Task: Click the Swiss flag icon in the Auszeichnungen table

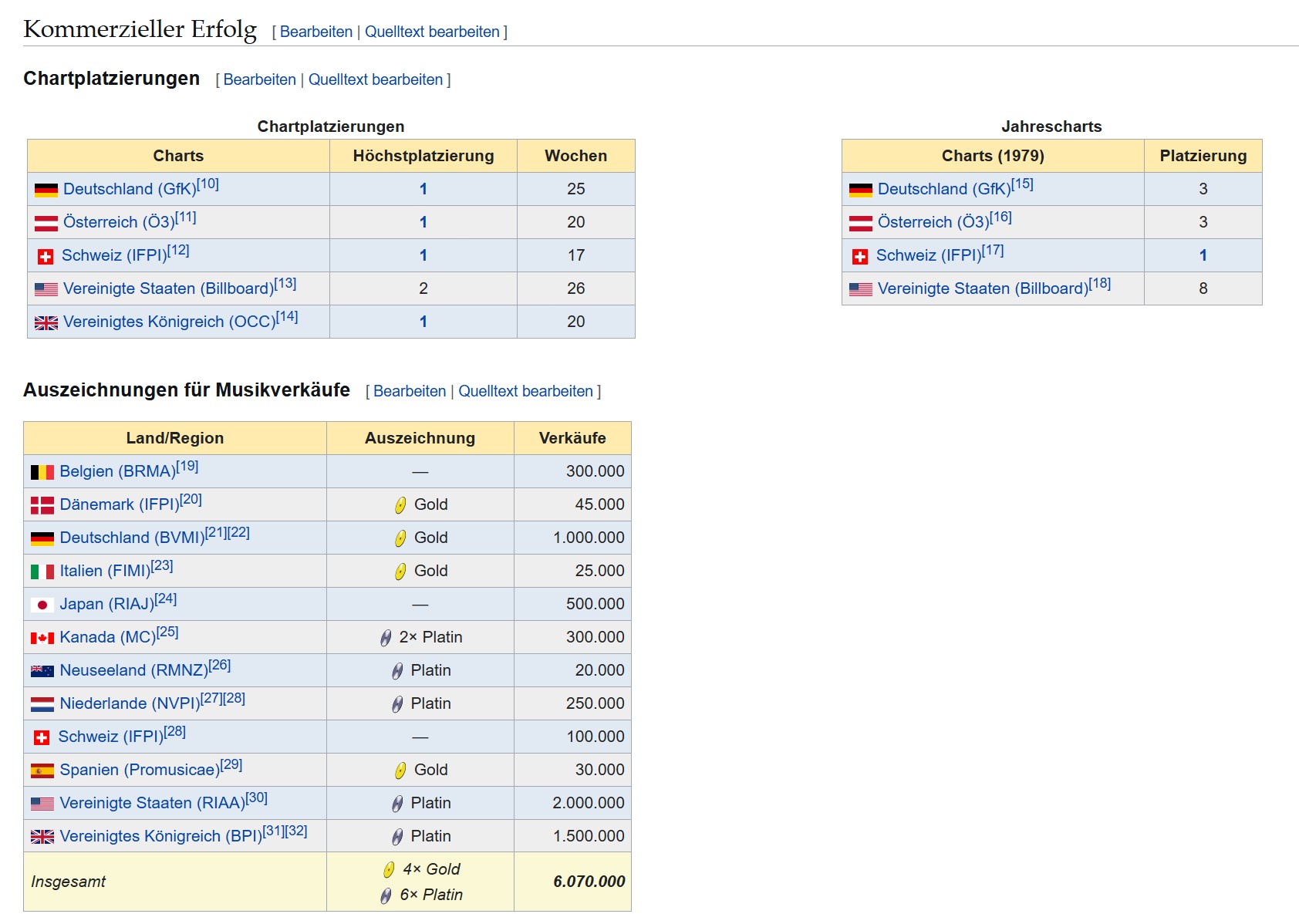Action: (x=42, y=737)
